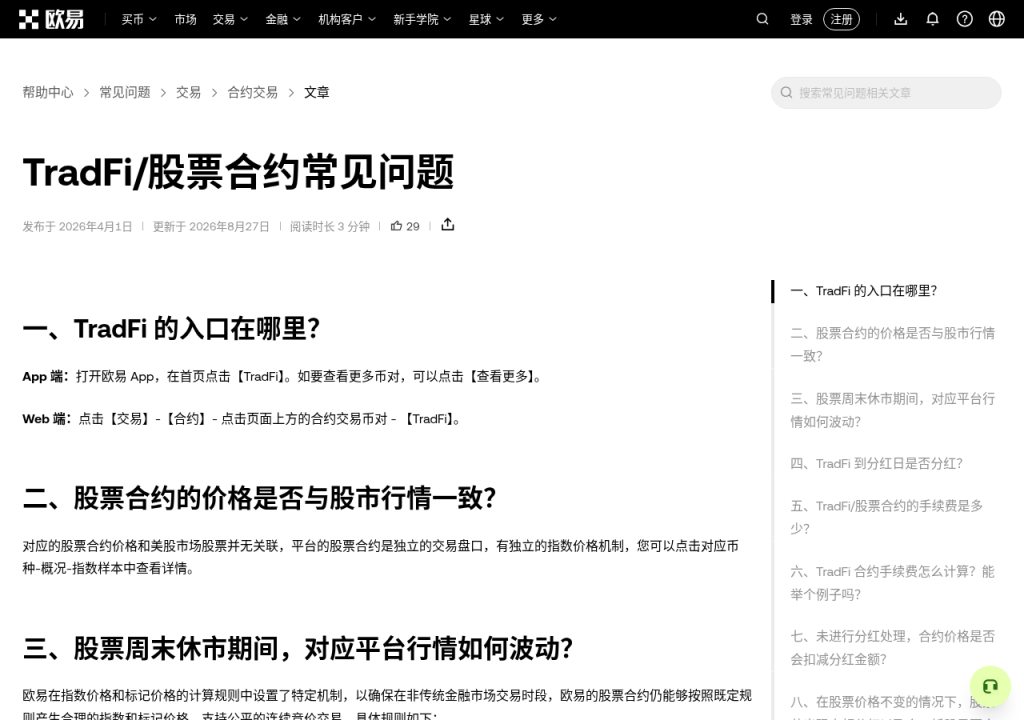
Task: Go to 常见问题 breadcrumb
Action: 125,93
